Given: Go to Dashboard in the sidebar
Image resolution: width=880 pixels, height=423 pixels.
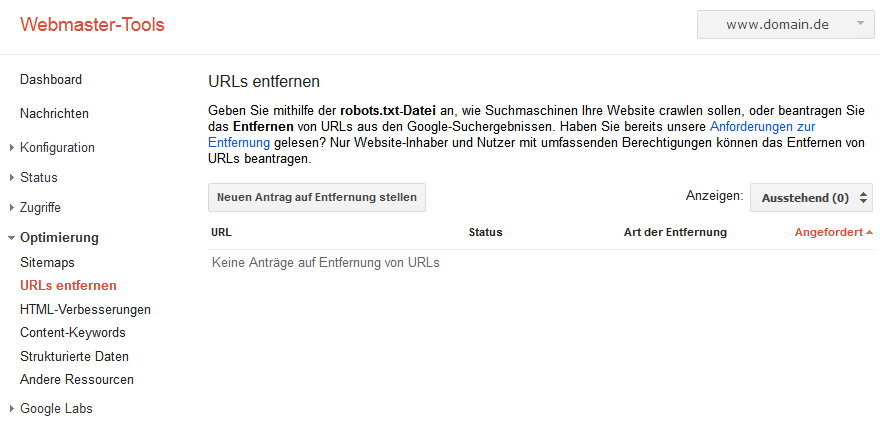Looking at the screenshot, I should coord(51,79).
